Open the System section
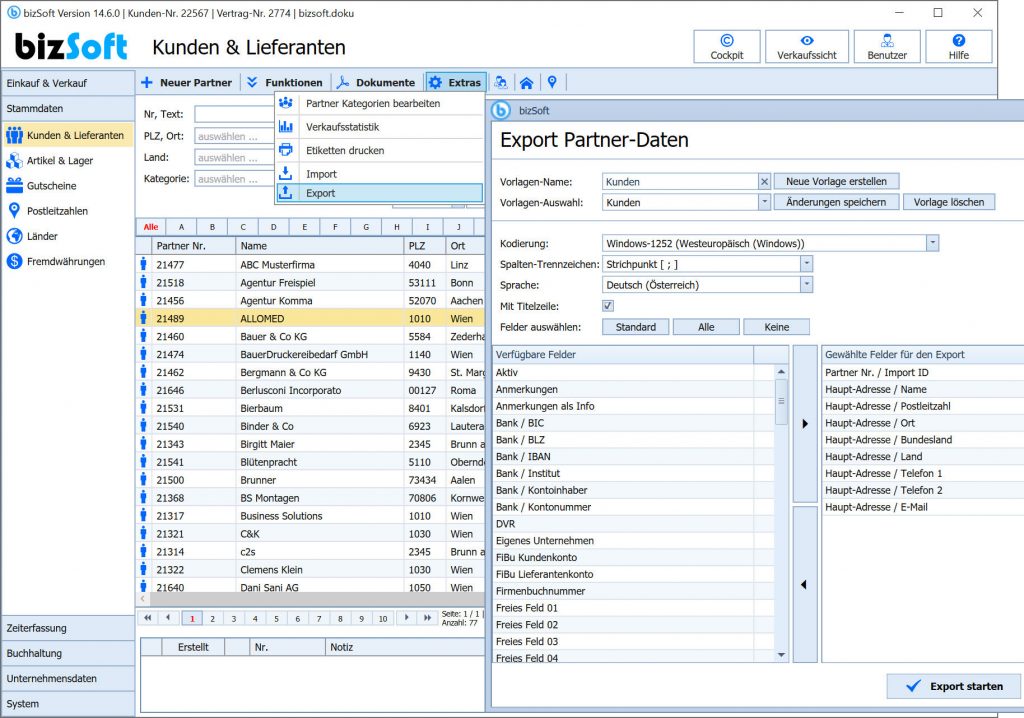The image size is (1024, 718). point(68,704)
